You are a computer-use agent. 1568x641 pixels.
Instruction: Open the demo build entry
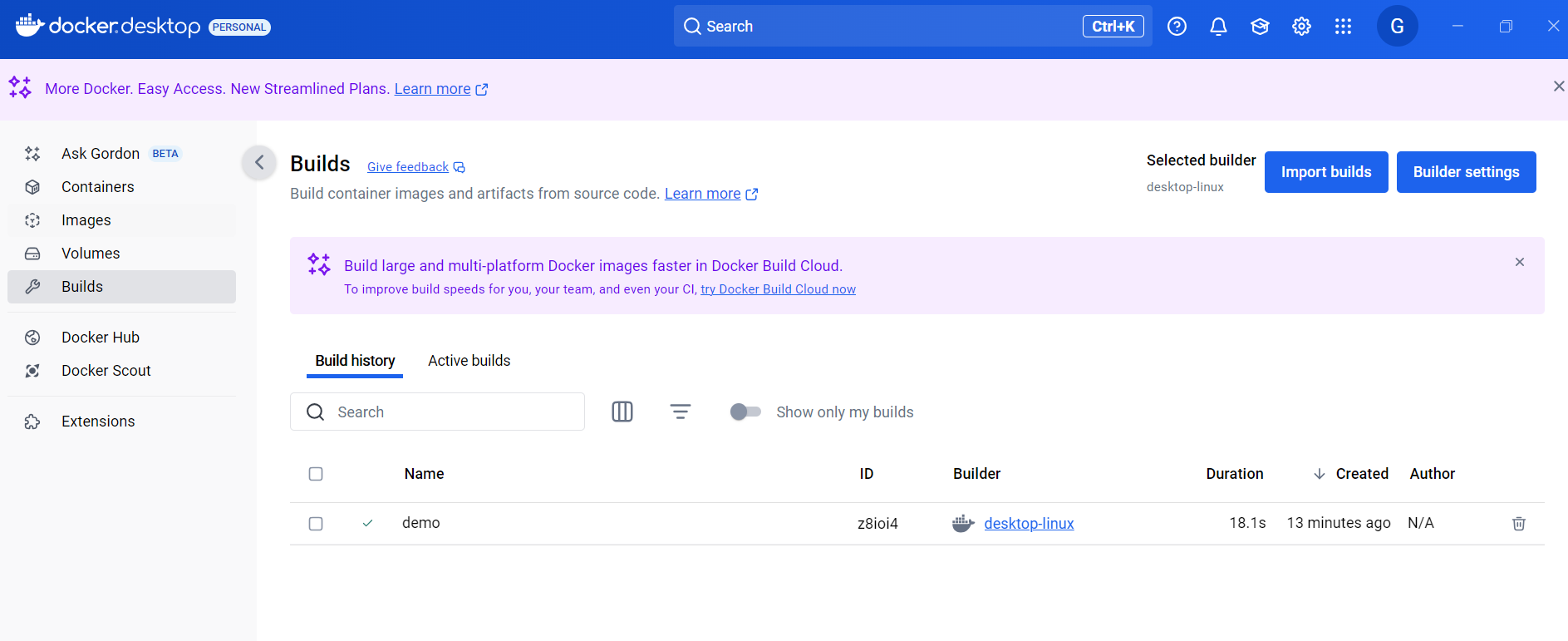coord(421,523)
